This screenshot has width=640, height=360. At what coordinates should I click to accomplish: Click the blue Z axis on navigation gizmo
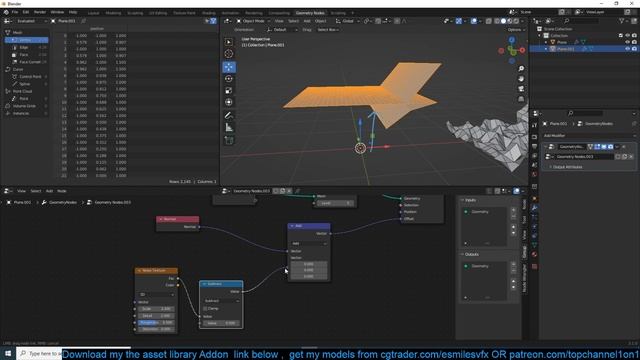pyautogui.click(x=512, y=40)
